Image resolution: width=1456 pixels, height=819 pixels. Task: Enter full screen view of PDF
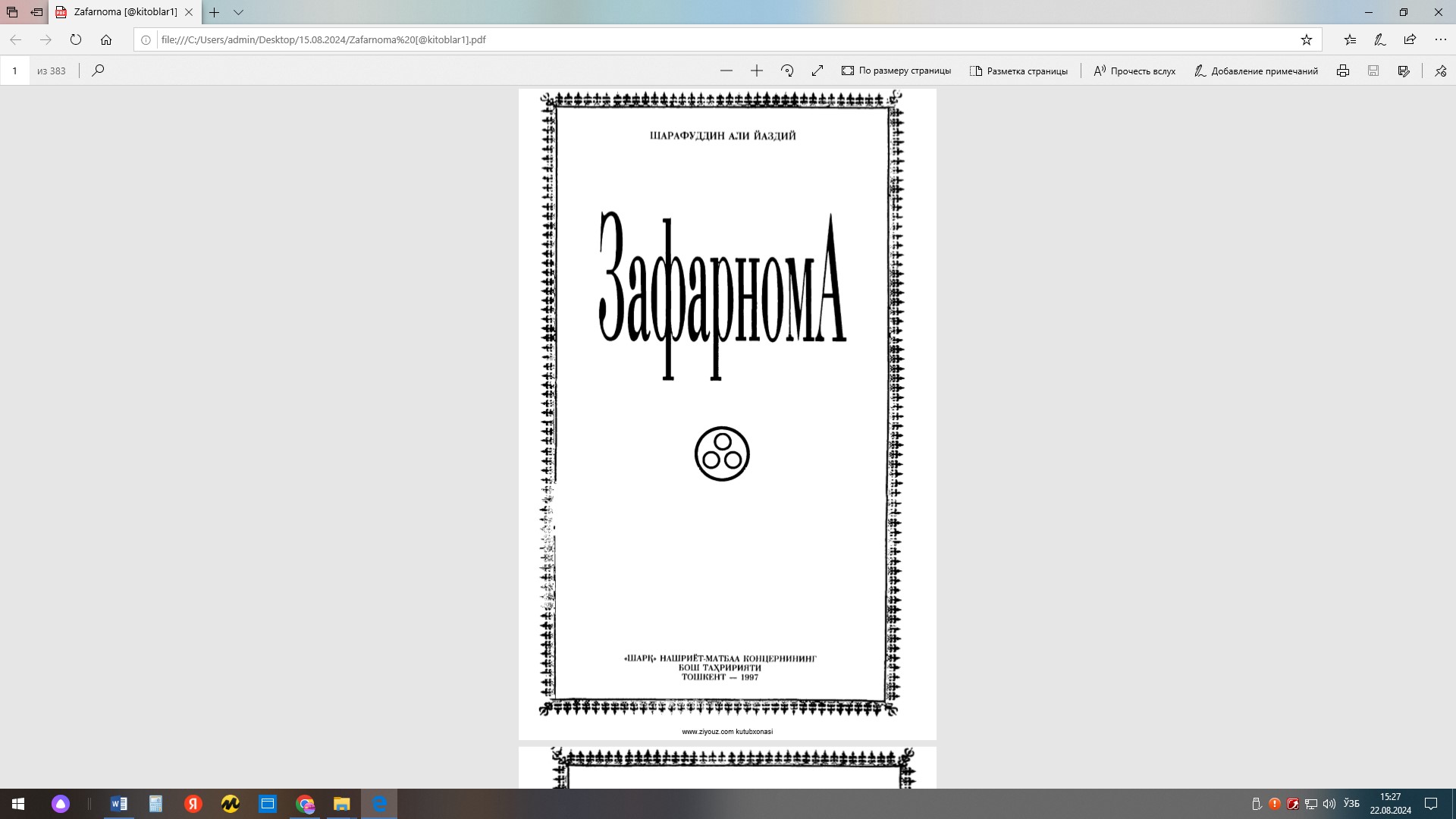pos(817,71)
